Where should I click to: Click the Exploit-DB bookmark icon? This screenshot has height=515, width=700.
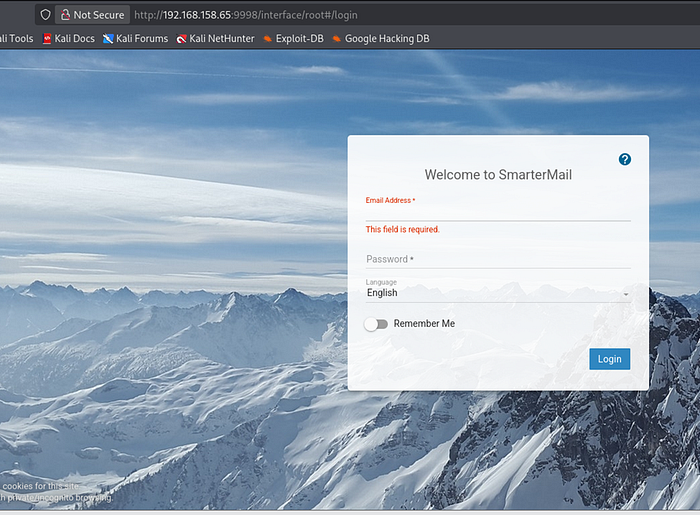(x=267, y=39)
